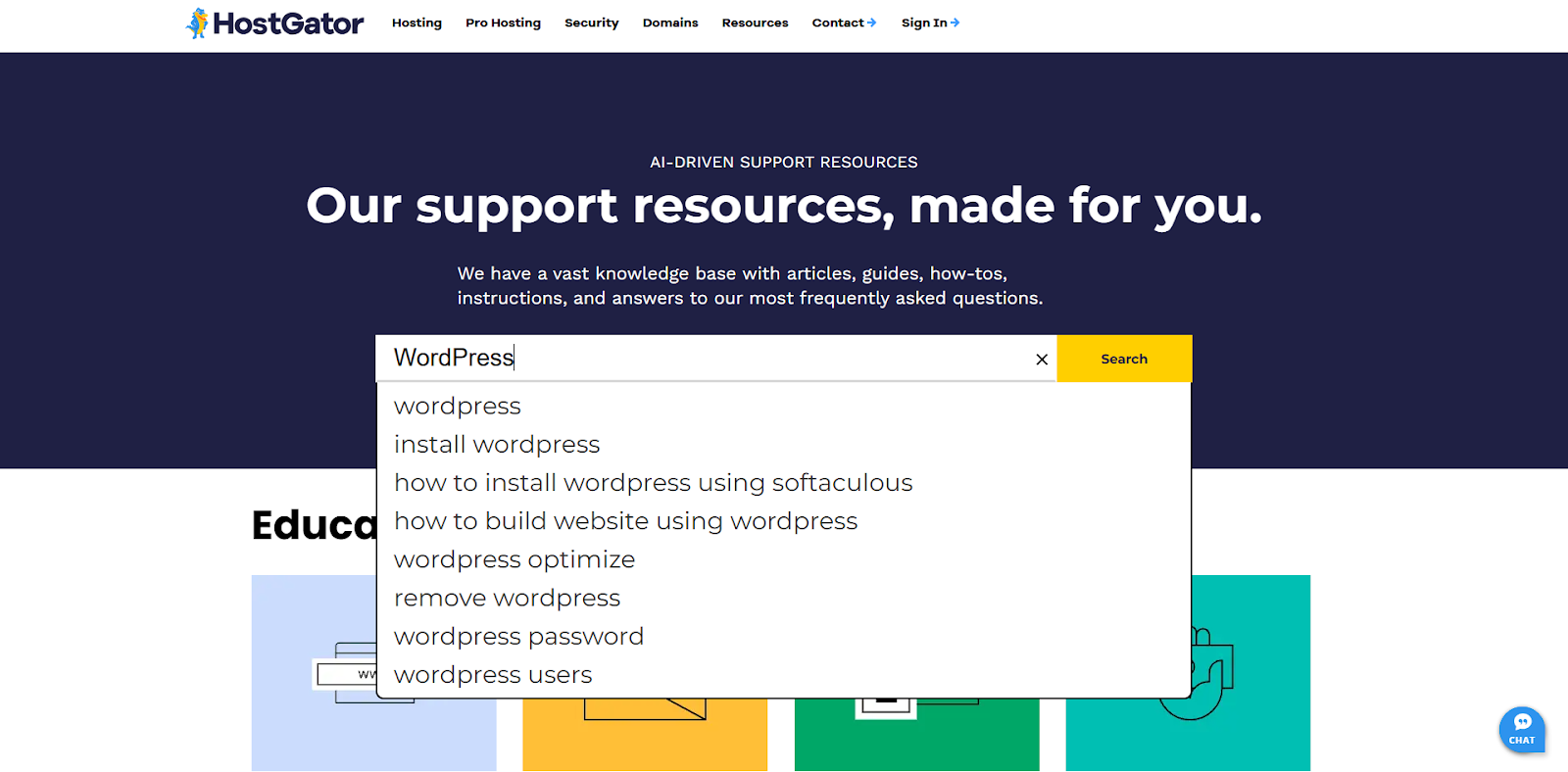Go to the Contact page
This screenshot has height=772, width=1568.
[x=844, y=23]
